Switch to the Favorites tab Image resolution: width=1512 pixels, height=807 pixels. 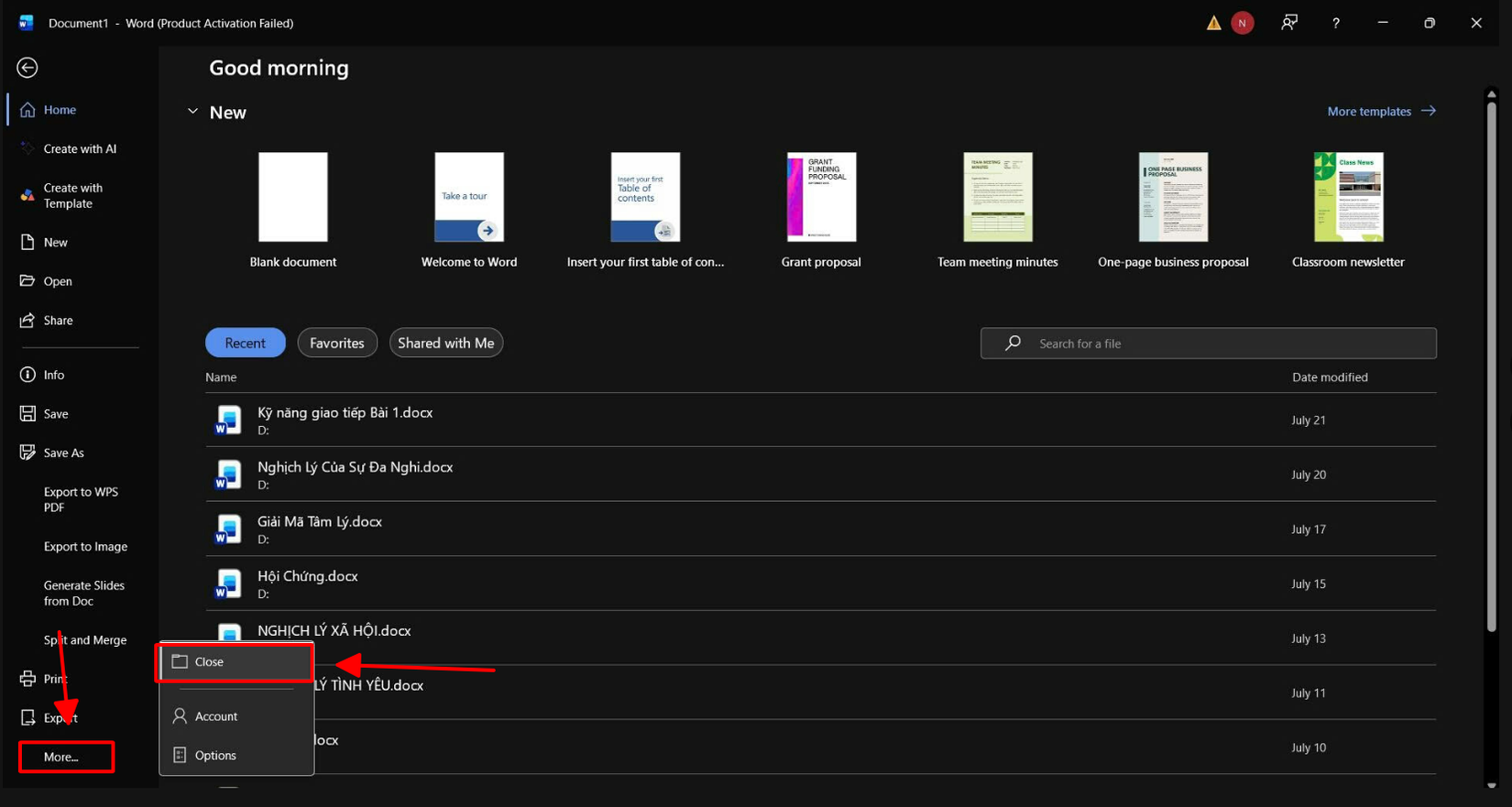(337, 343)
